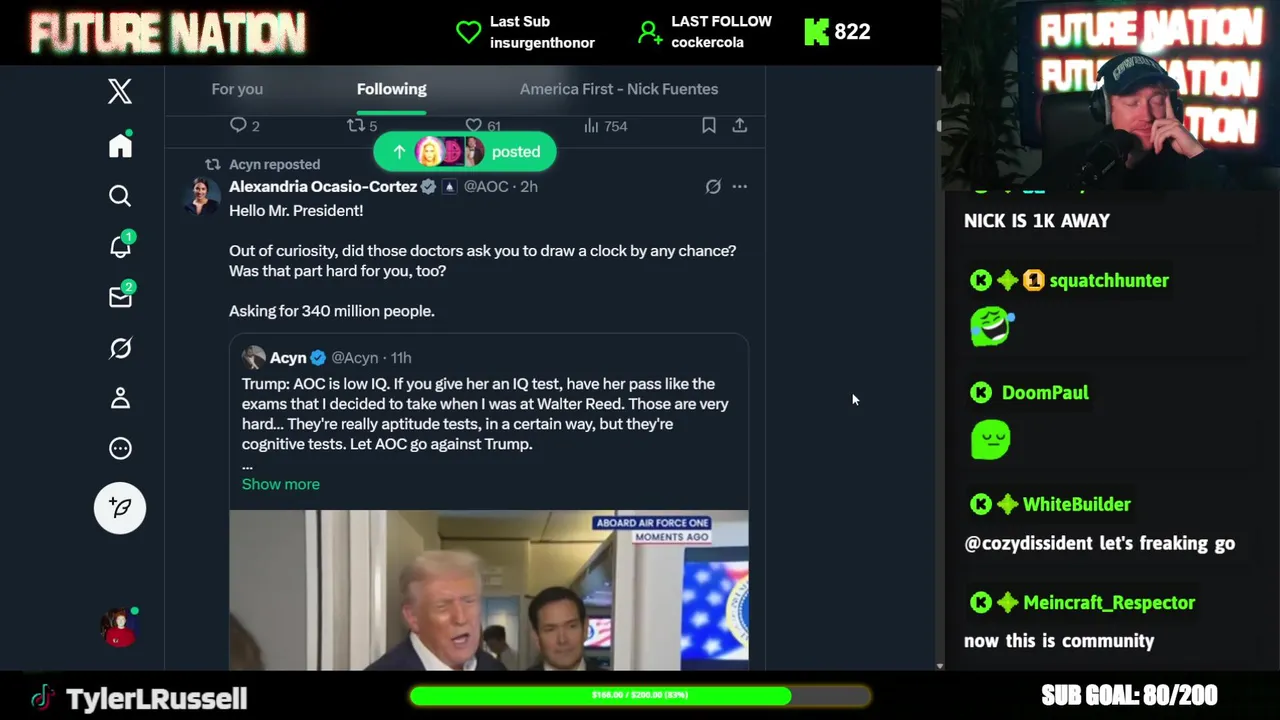Click 'Asking for 340 million people.' text

(x=332, y=311)
